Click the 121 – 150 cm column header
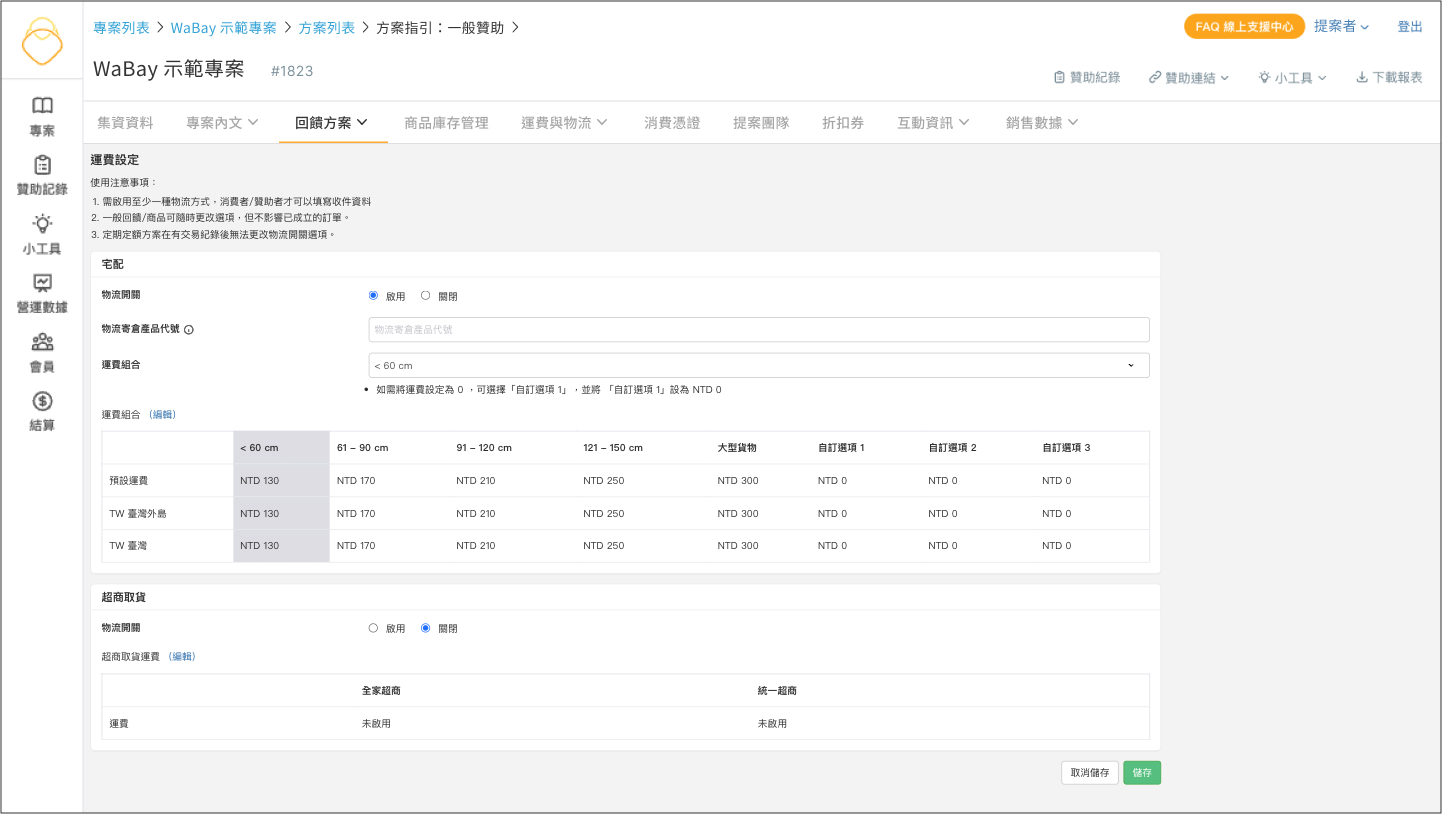The height and width of the screenshot is (814, 1442). tap(613, 448)
